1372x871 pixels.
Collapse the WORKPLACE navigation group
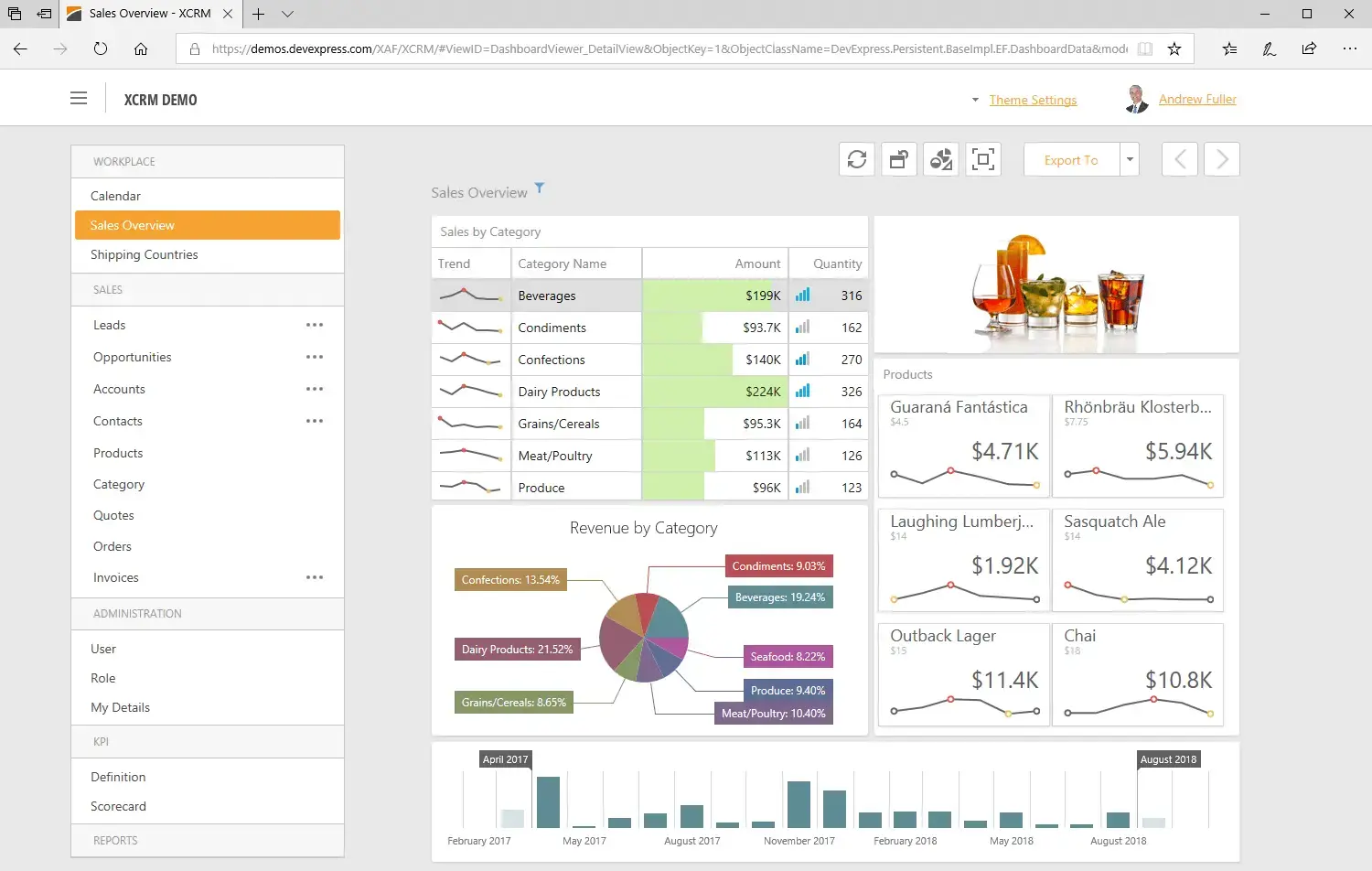pyautogui.click(x=208, y=161)
